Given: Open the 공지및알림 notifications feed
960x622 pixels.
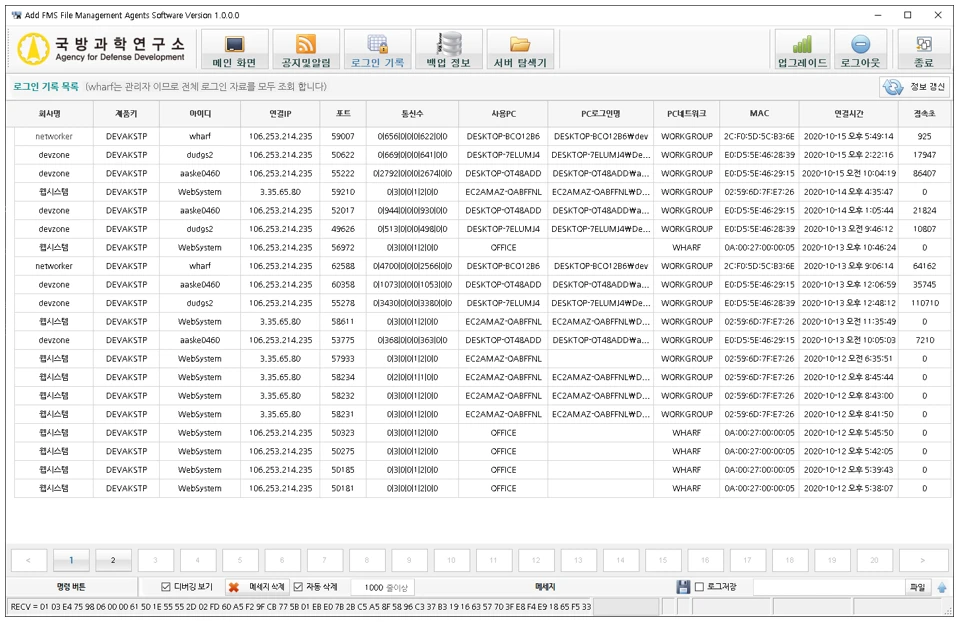Looking at the screenshot, I should 306,49.
